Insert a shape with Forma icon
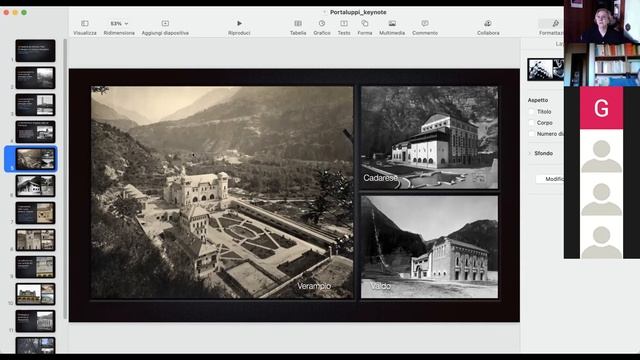Screen dimensions: 640x360 pos(365,24)
